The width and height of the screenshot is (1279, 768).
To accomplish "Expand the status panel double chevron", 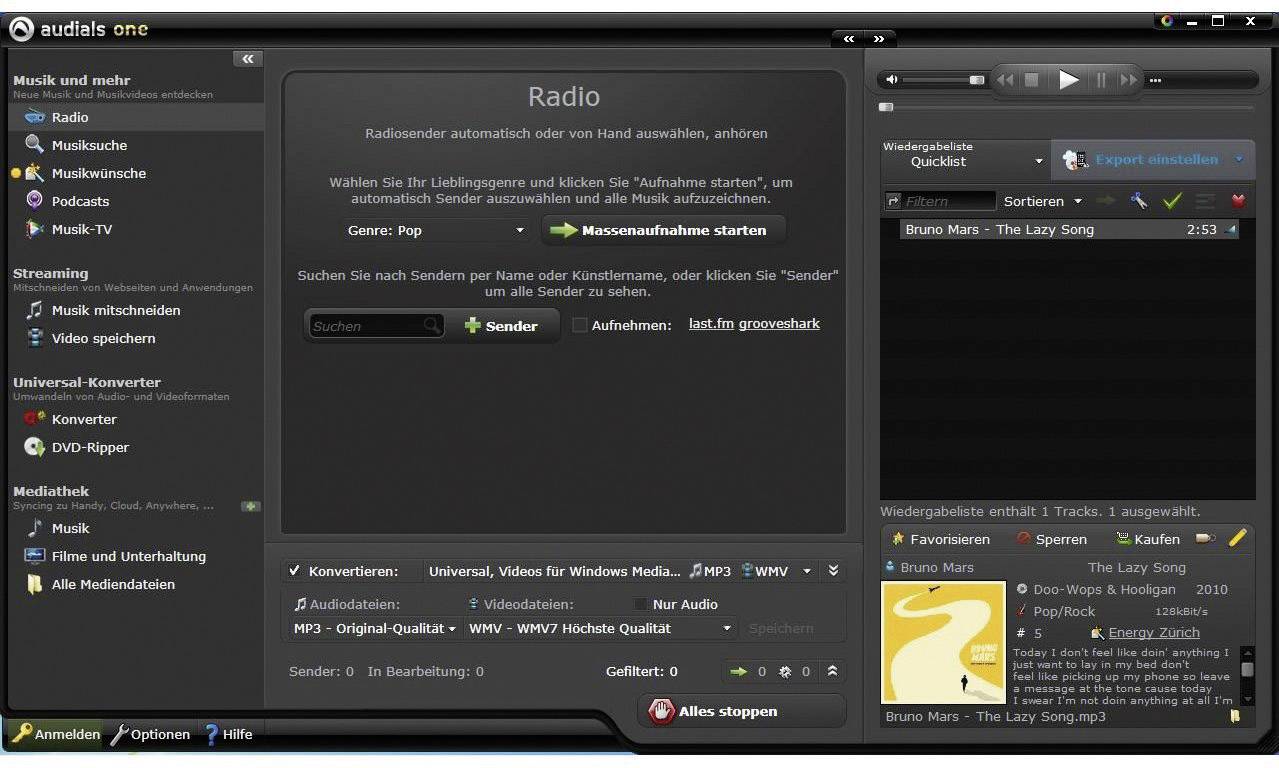I will click(x=832, y=671).
